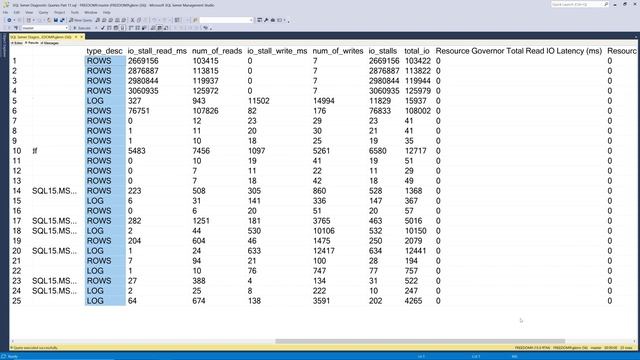640x360 pixels.
Task: Click the num_of_reads column header
Action: 217,51
